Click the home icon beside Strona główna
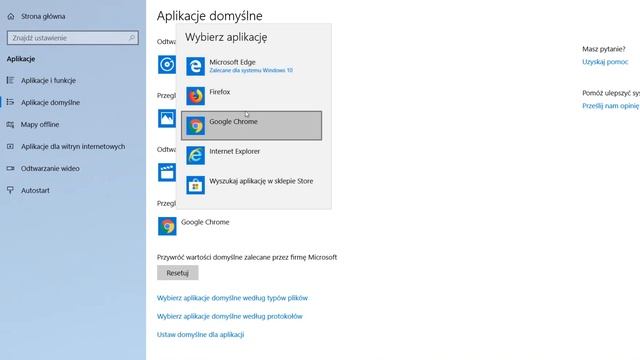 (11, 16)
